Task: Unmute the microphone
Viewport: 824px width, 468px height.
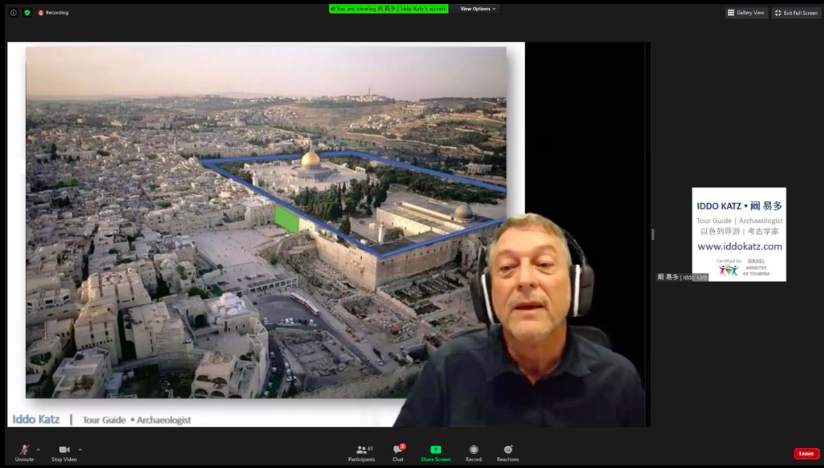Action: pos(24,453)
